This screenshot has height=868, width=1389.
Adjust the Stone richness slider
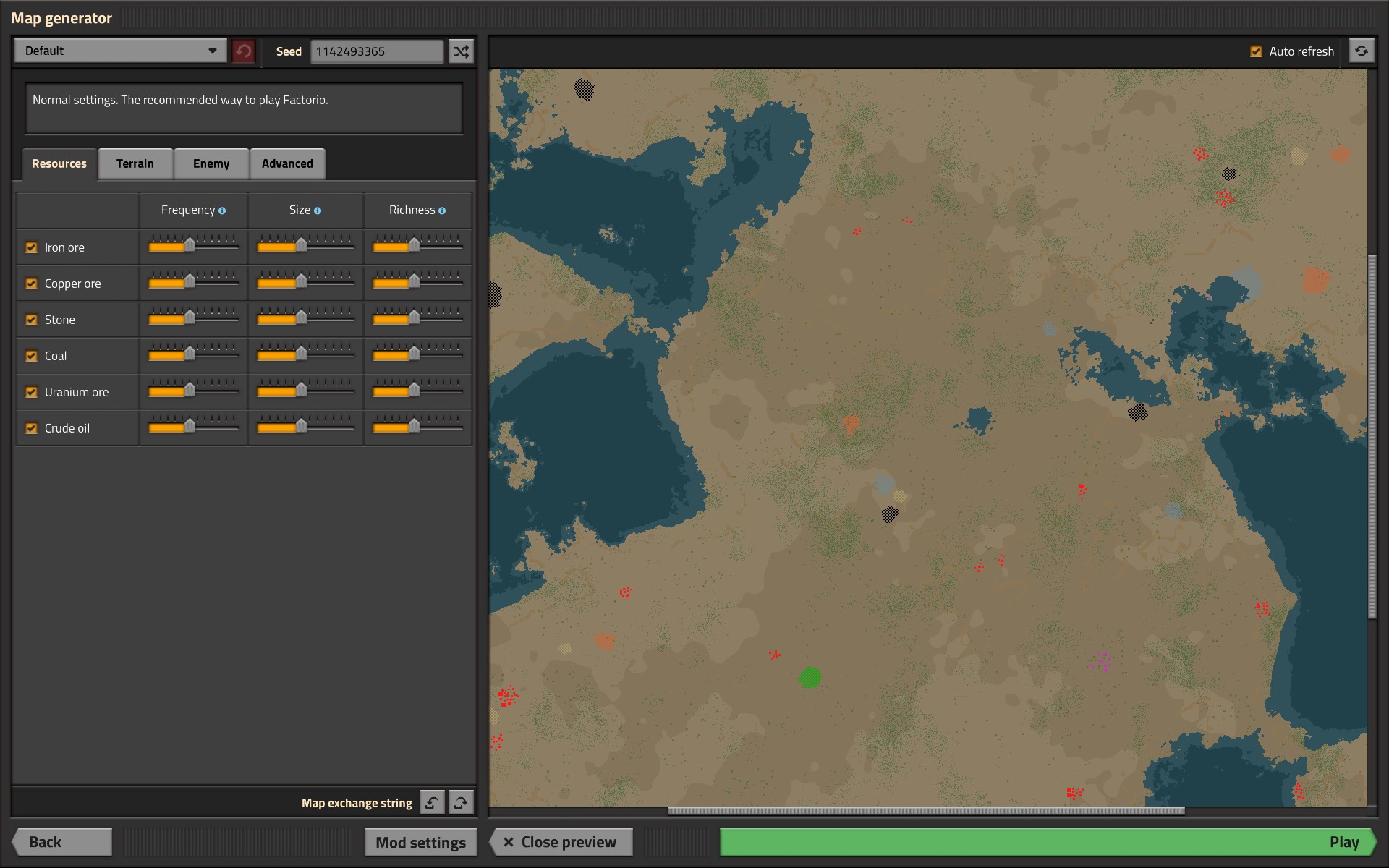tap(417, 318)
